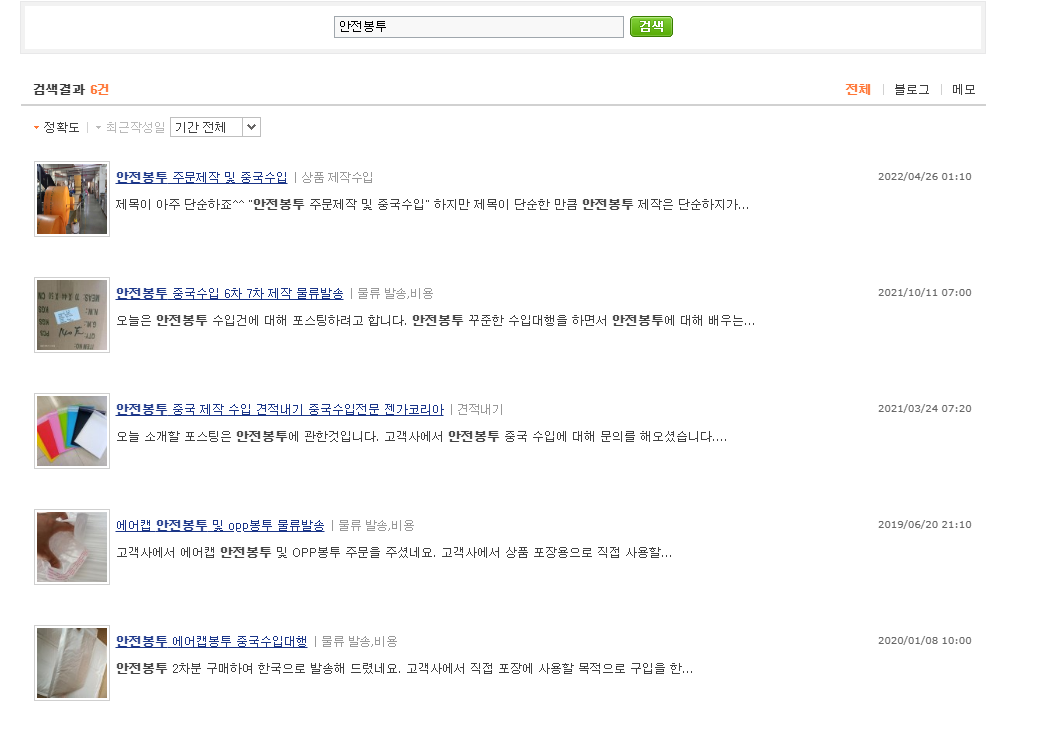
Task: Open post 에어캡 안전봉투 및 opp봉투 물류발송
Action: 220,525
